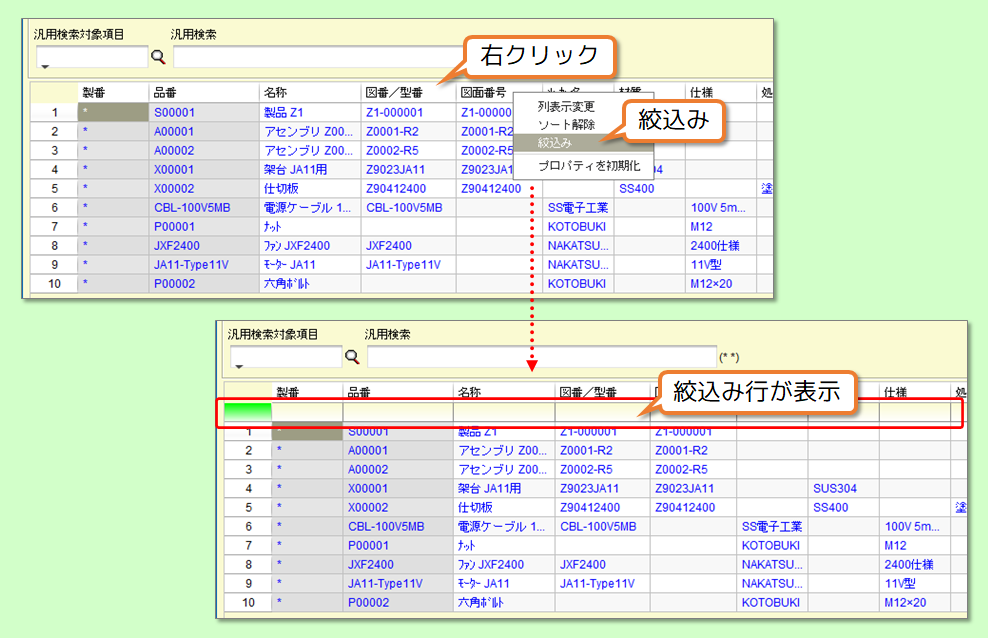The width and height of the screenshot is (988, 638).
Task: Click 品番 column header in the upper grid
Action: (x=203, y=93)
